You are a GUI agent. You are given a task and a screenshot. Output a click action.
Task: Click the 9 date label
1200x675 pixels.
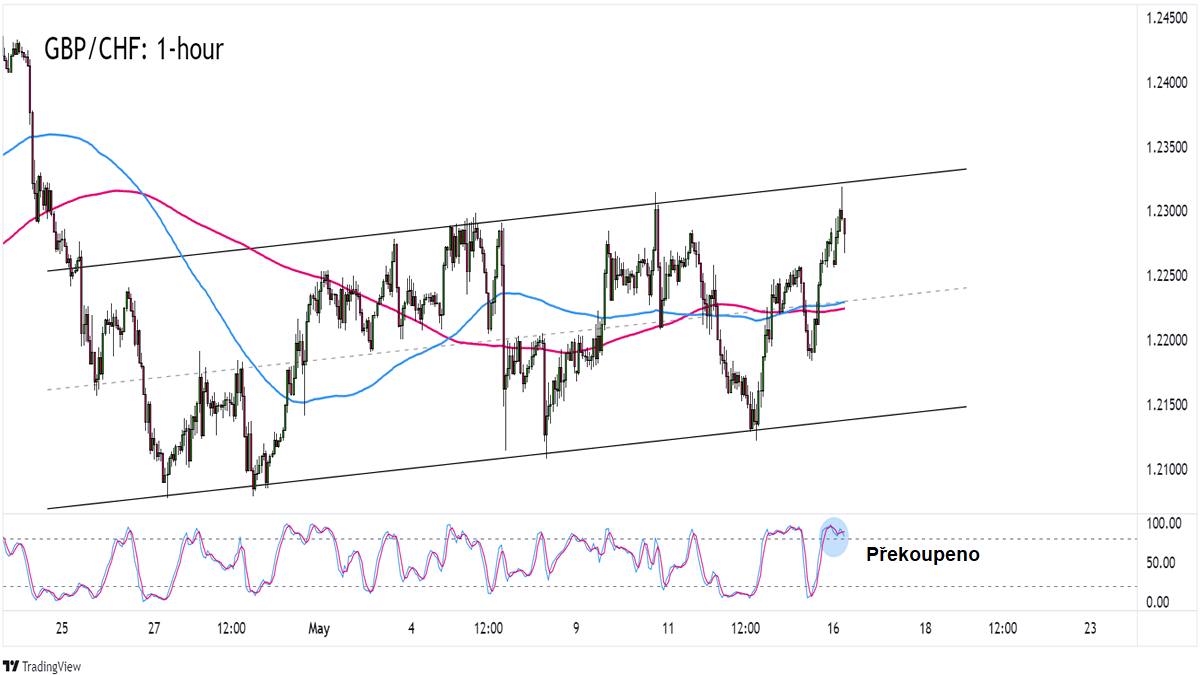pos(576,629)
